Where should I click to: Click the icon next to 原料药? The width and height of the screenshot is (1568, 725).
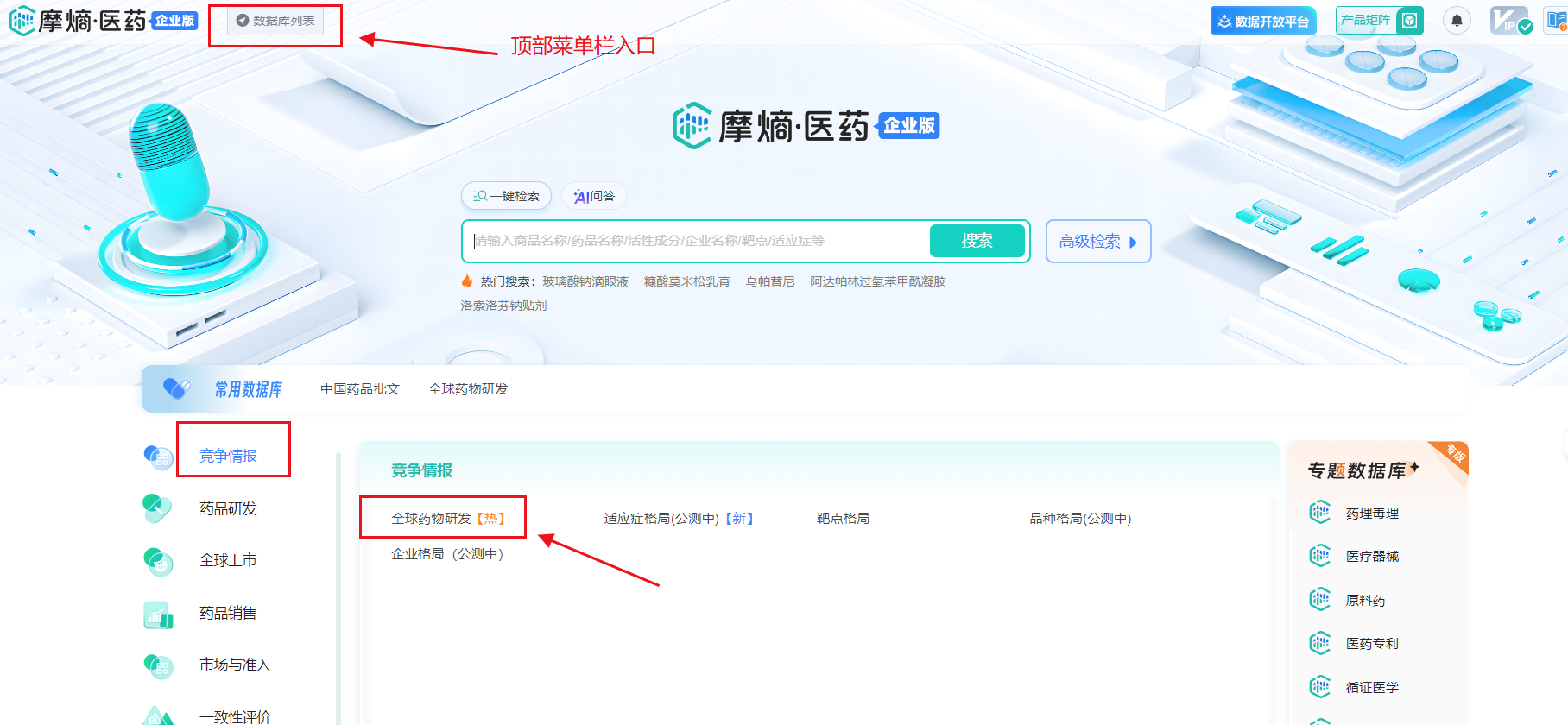(1320, 598)
